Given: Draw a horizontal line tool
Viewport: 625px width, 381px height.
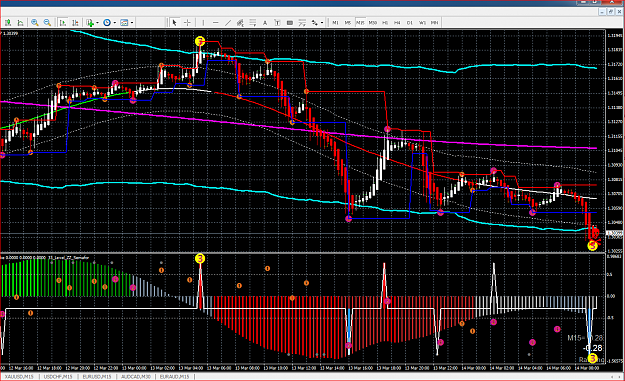Looking at the screenshot, I should click(216, 23).
